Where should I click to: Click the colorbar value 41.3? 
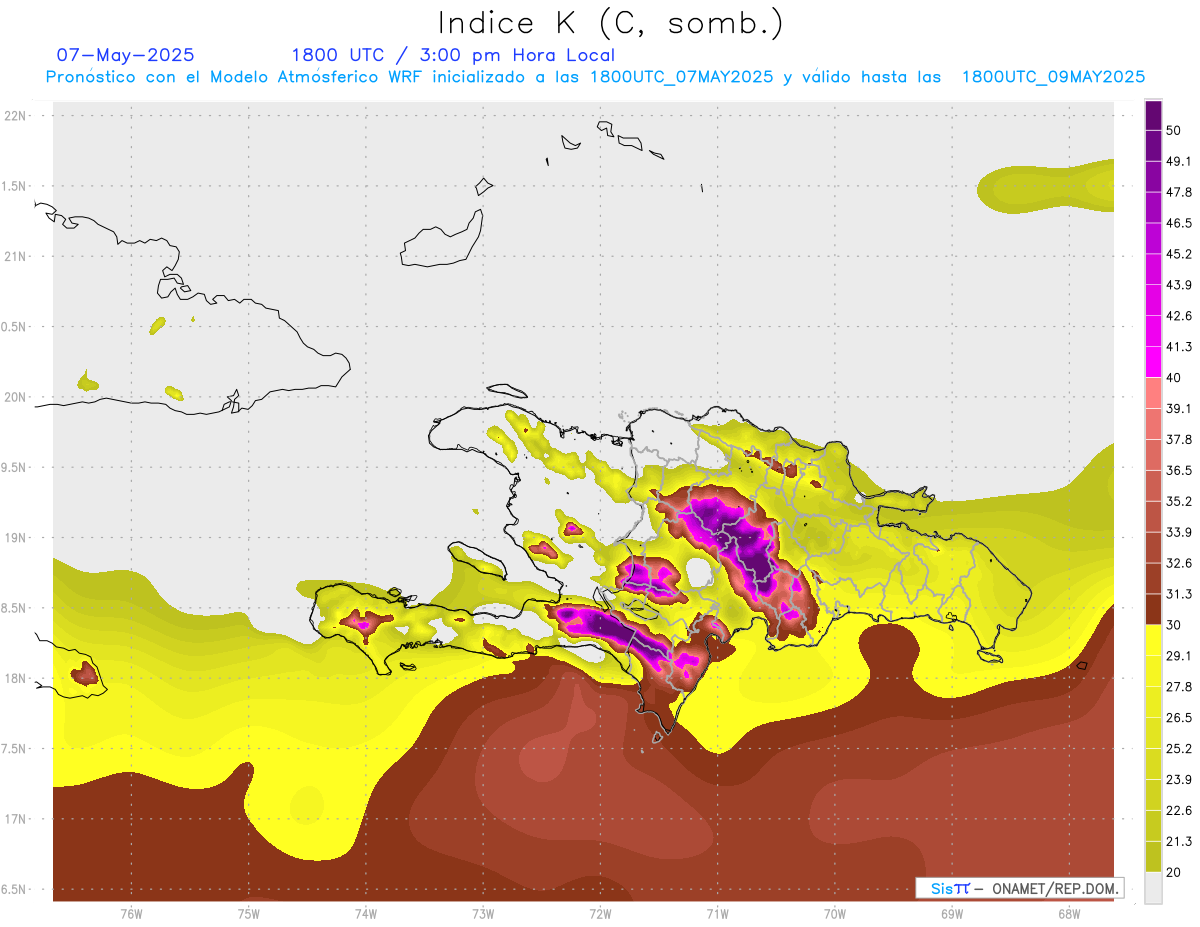(1178, 347)
